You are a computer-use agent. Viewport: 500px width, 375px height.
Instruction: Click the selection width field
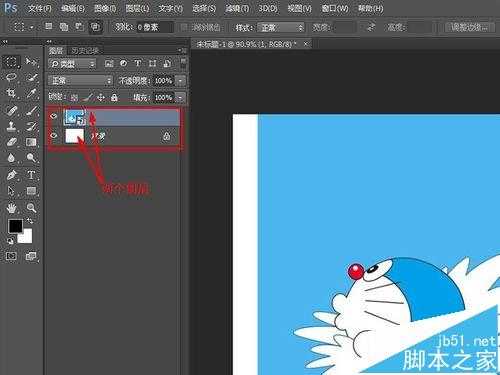coord(345,27)
